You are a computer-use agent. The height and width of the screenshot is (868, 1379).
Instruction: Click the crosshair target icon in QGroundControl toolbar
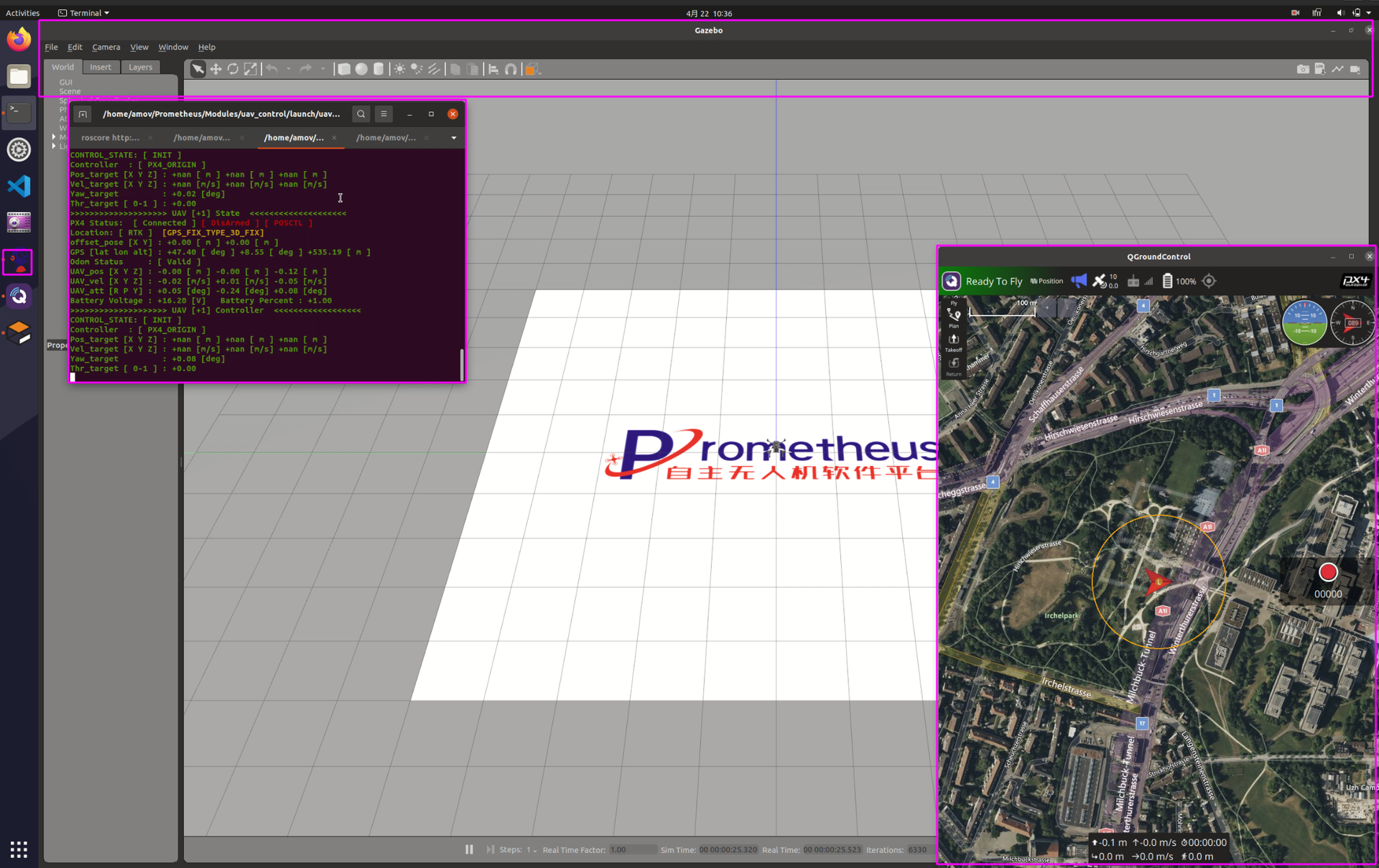(x=1209, y=281)
